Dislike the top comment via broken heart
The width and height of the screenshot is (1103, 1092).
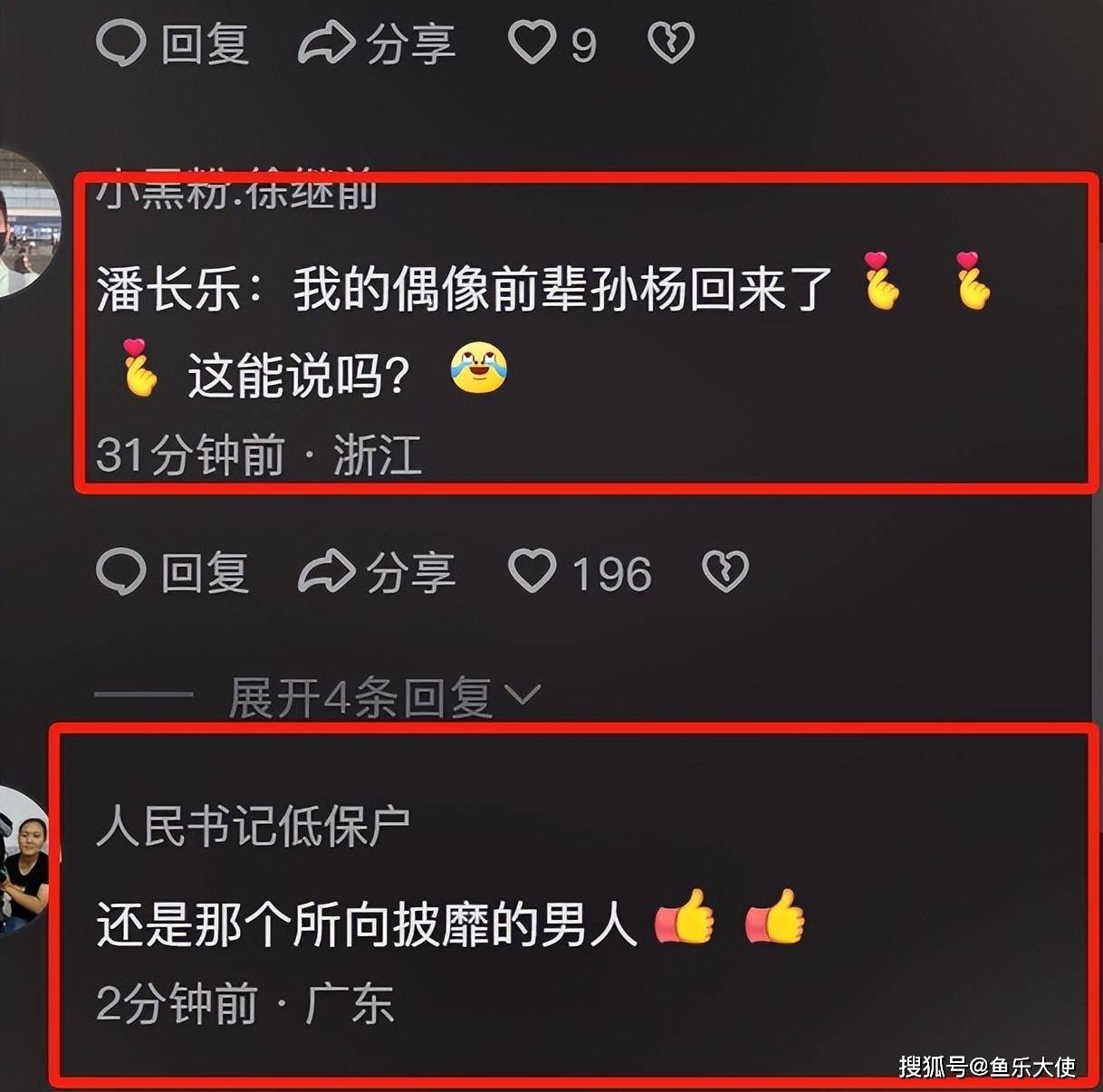(671, 43)
